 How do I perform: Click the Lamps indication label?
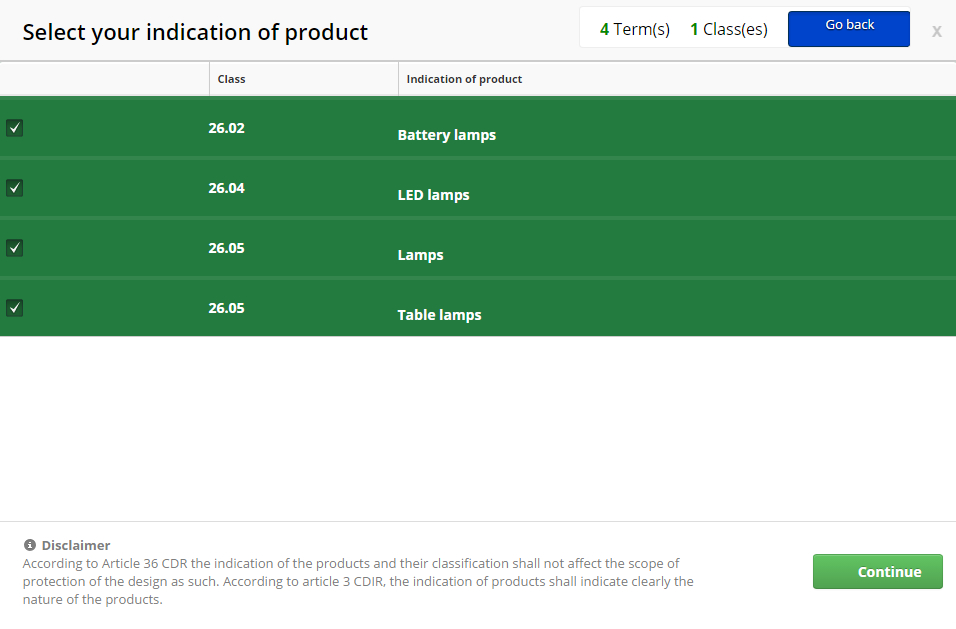(420, 255)
